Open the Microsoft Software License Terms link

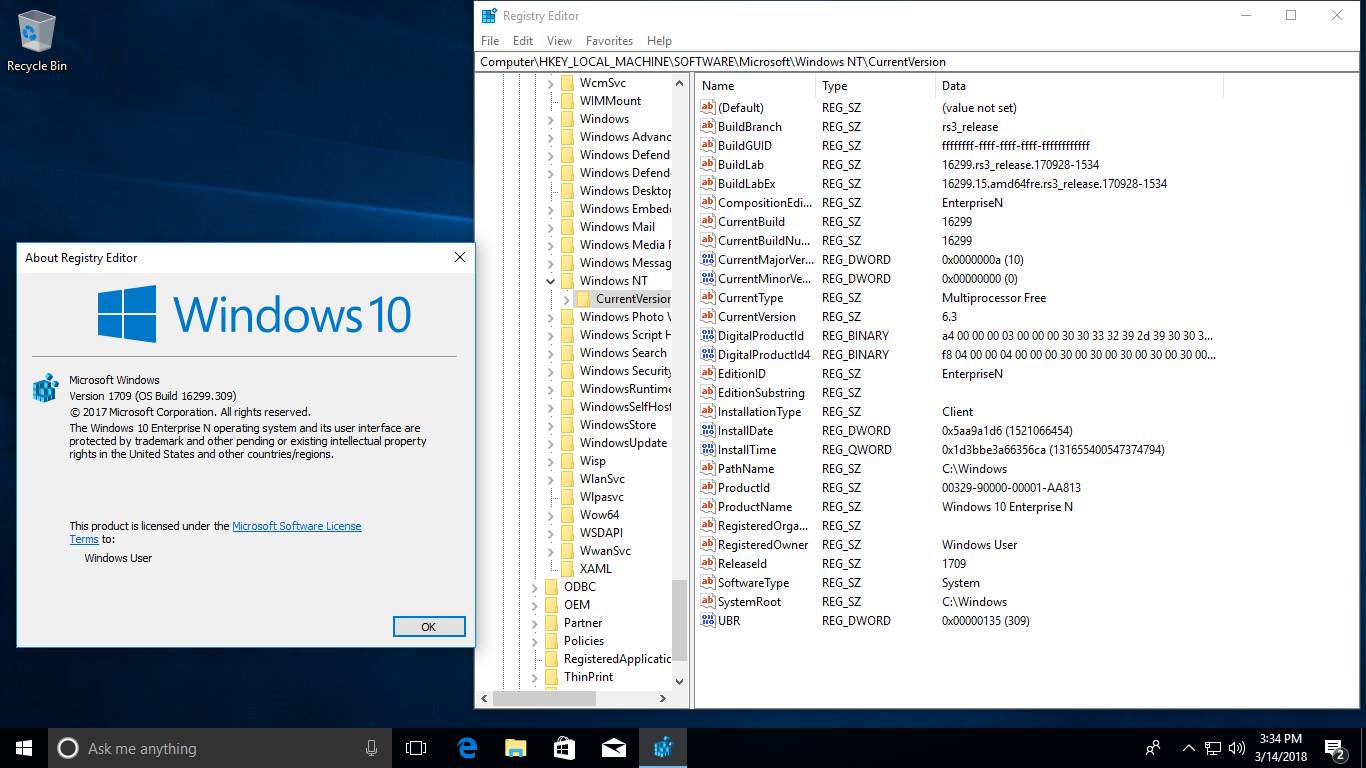coord(296,526)
